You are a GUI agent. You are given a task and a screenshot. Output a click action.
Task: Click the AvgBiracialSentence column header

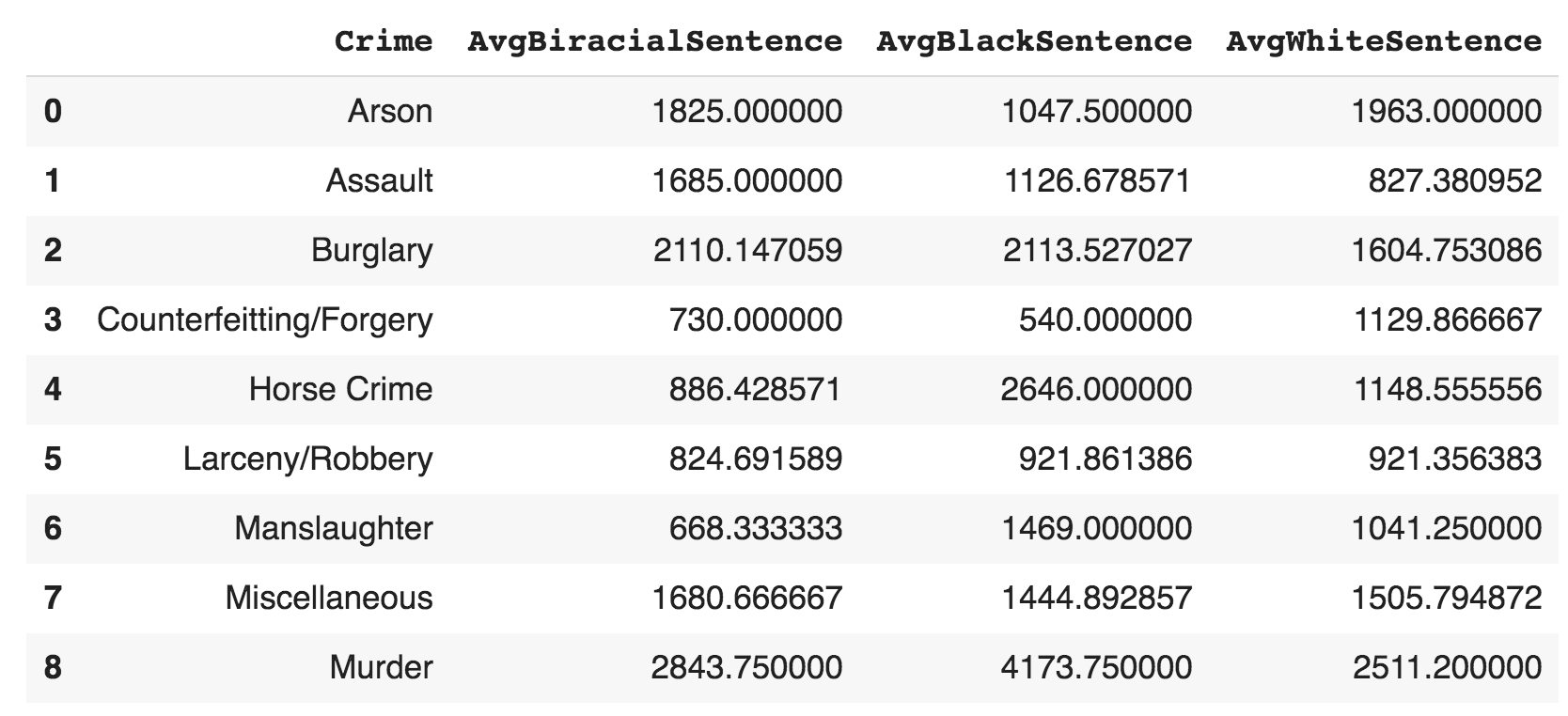coord(654,41)
